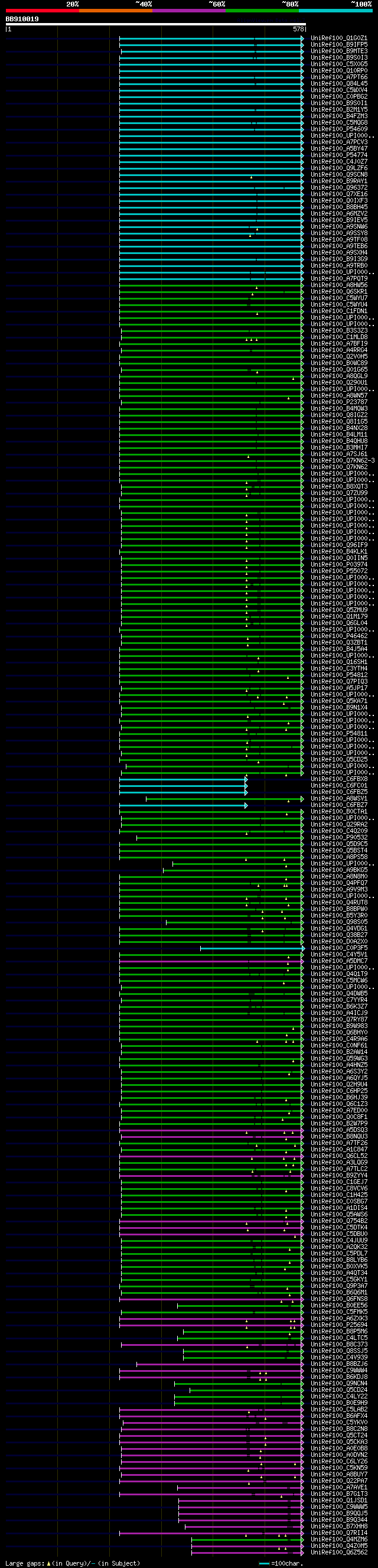This screenshot has height=1568, width=378.
Task: Click the white query sequence bar
Action: (155, 24)
